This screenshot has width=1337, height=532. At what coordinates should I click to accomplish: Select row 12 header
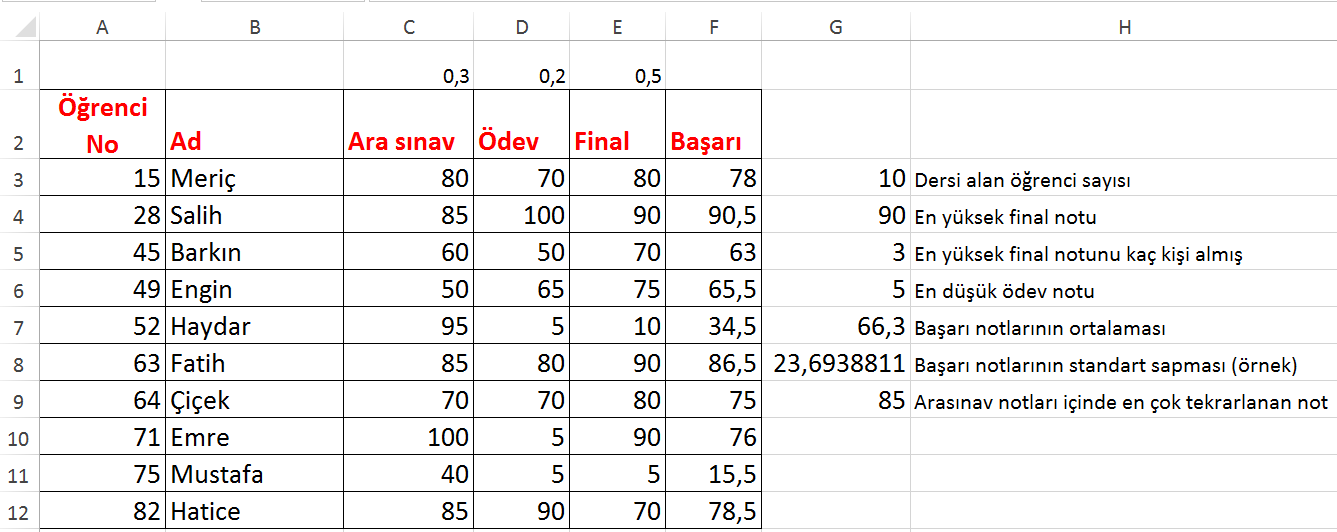pos(20,511)
